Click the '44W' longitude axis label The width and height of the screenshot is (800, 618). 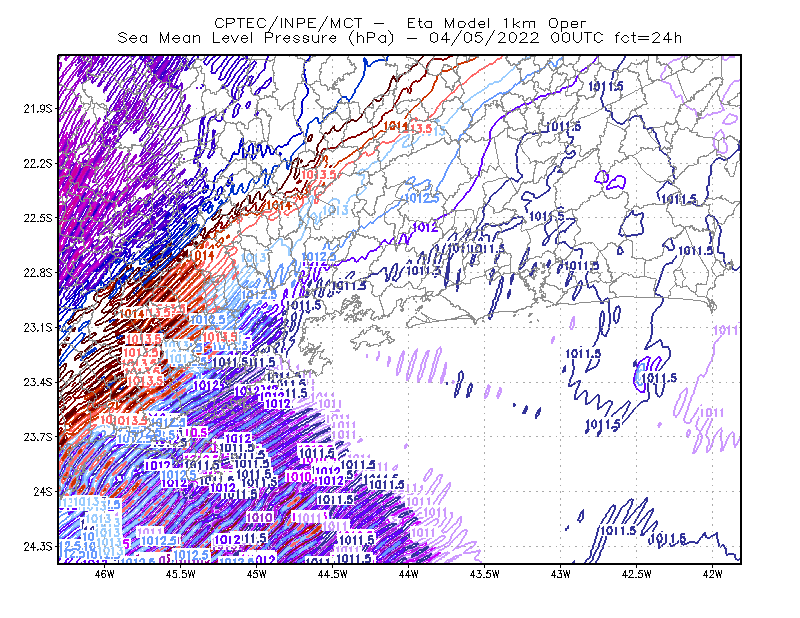tap(409, 574)
